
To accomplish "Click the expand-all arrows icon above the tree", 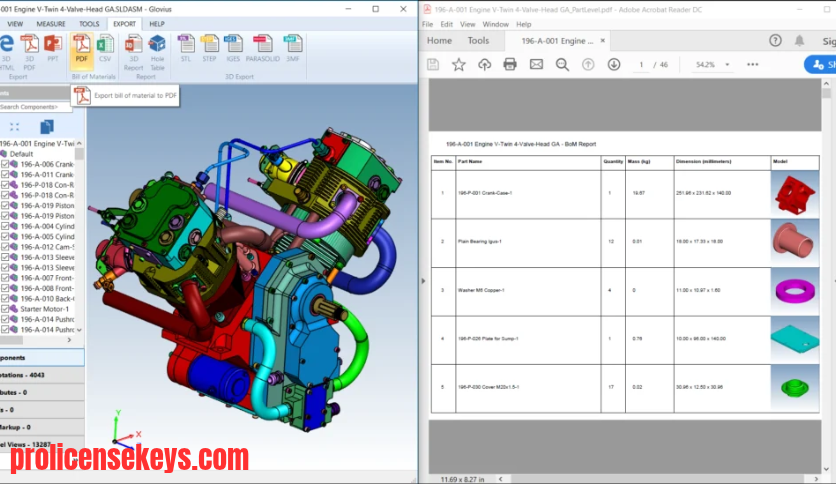I will 14,127.
